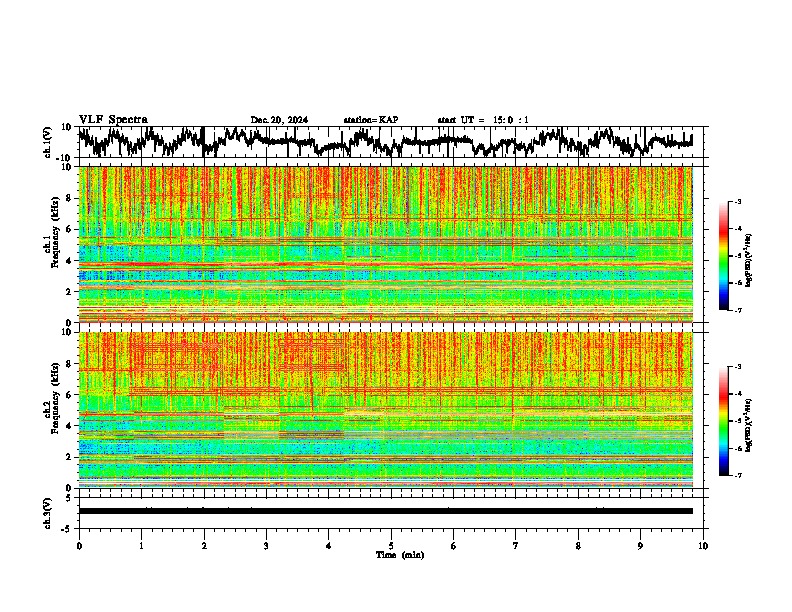
Task: Click the "-3" label on ch.2 colorbar
Action: tap(736, 367)
